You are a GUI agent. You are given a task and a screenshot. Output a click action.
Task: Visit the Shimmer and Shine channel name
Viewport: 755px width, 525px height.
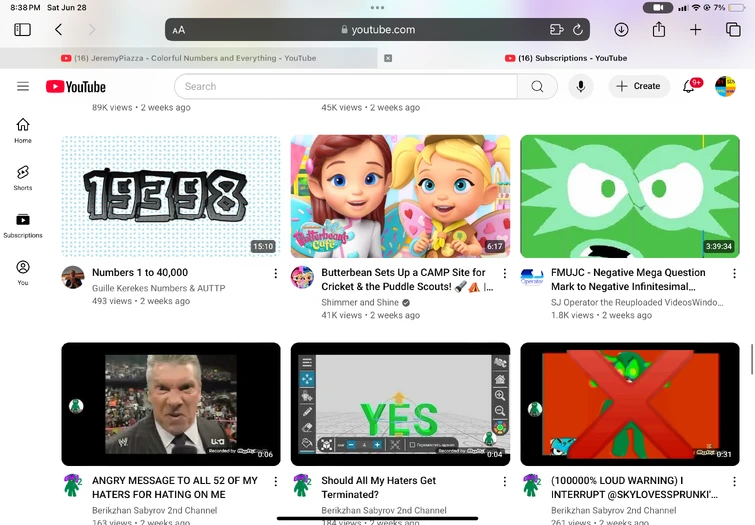(x=360, y=302)
